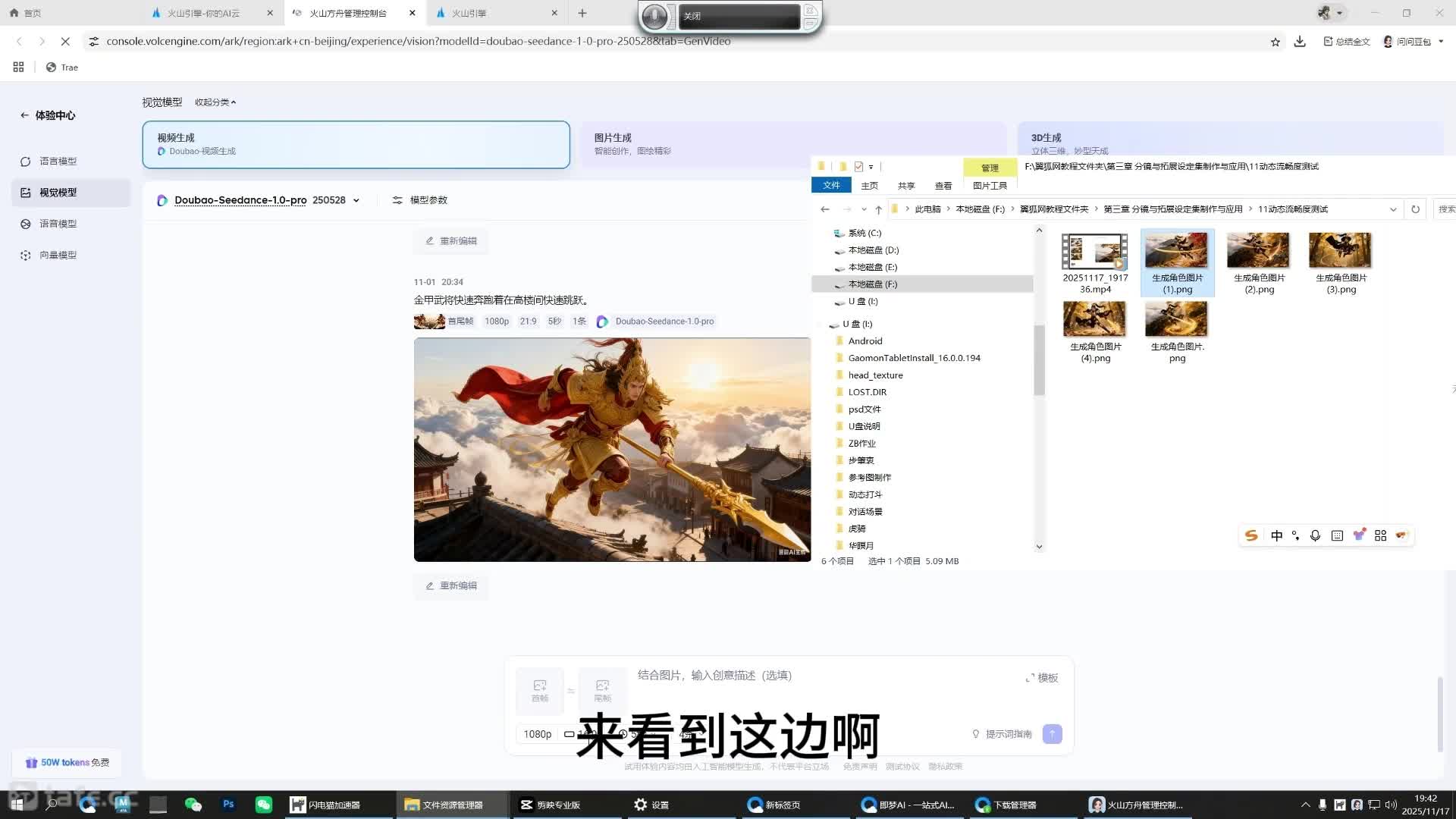Open 向量模型 in the sidebar
This screenshot has height=819, width=1456.
[58, 256]
